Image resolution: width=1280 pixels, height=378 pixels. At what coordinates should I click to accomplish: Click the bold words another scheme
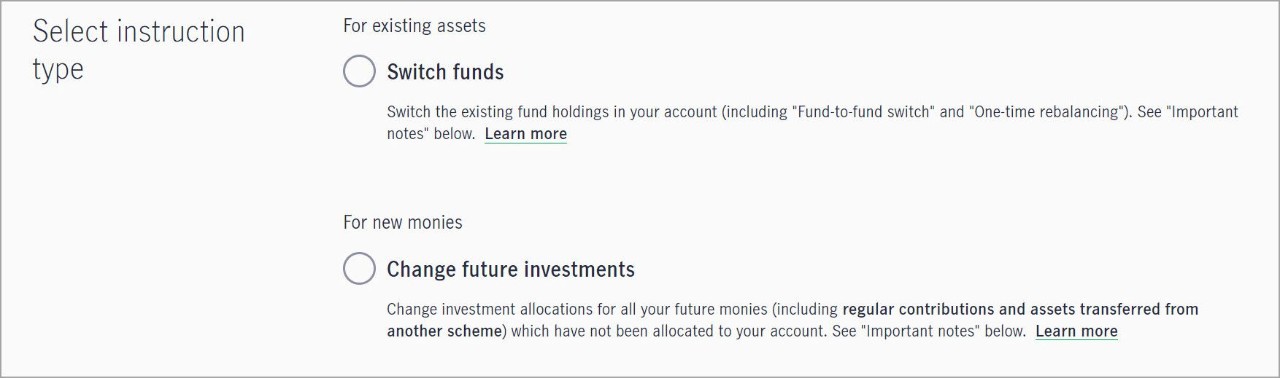[444, 331]
